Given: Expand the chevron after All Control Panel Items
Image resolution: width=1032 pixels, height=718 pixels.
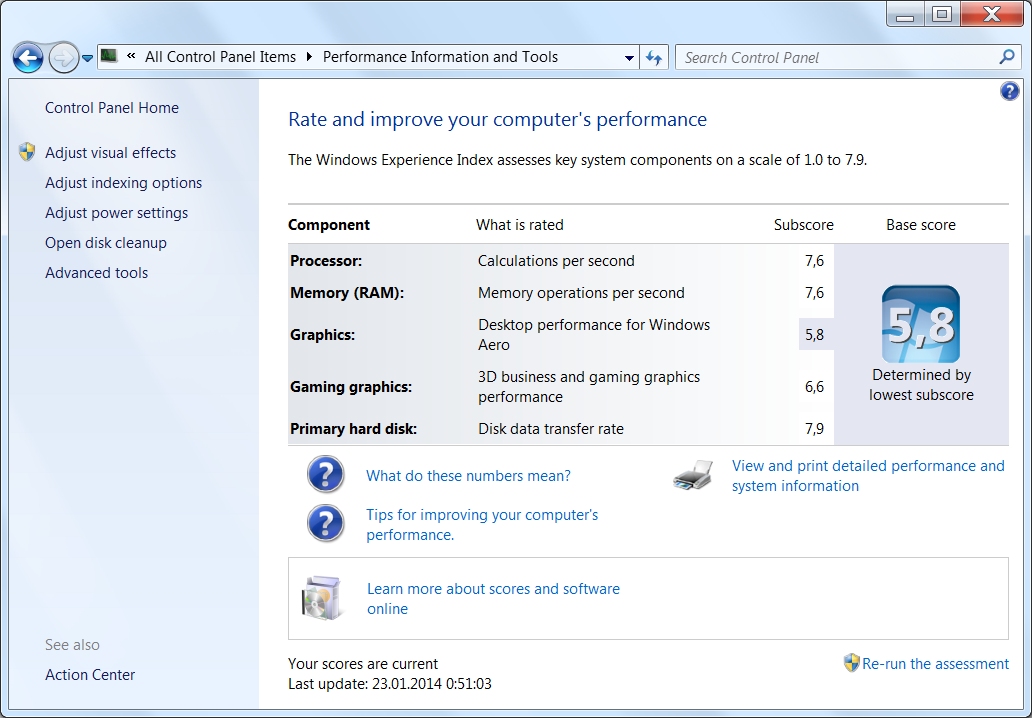Looking at the screenshot, I should 309,57.
